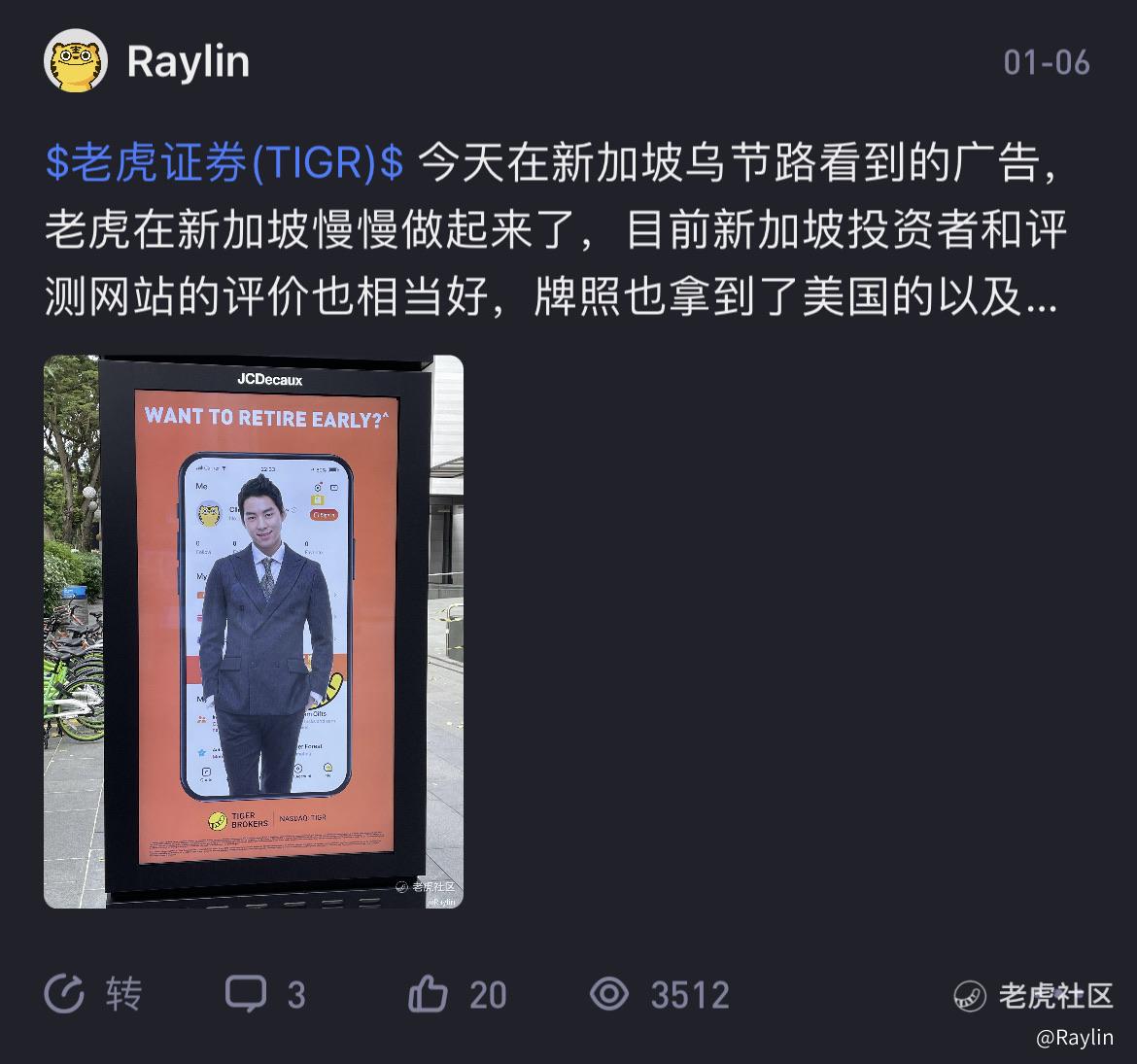
Task: Tap the 老虎社区 watermark logo icon
Action: click(970, 995)
